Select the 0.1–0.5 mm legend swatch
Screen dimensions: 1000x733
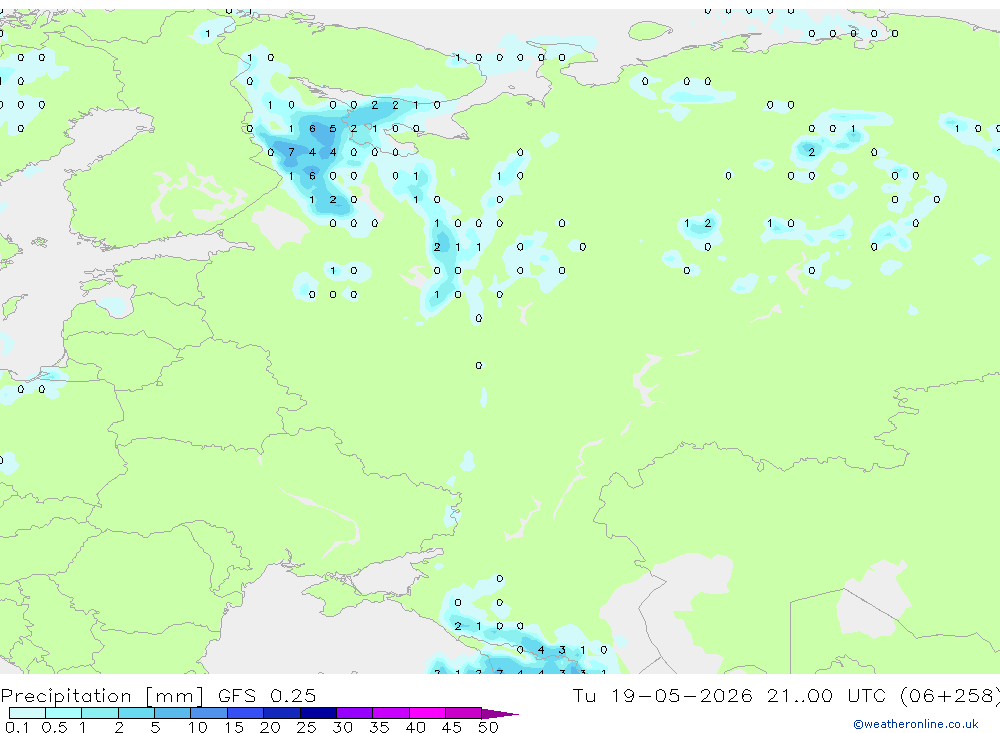click(x=27, y=713)
